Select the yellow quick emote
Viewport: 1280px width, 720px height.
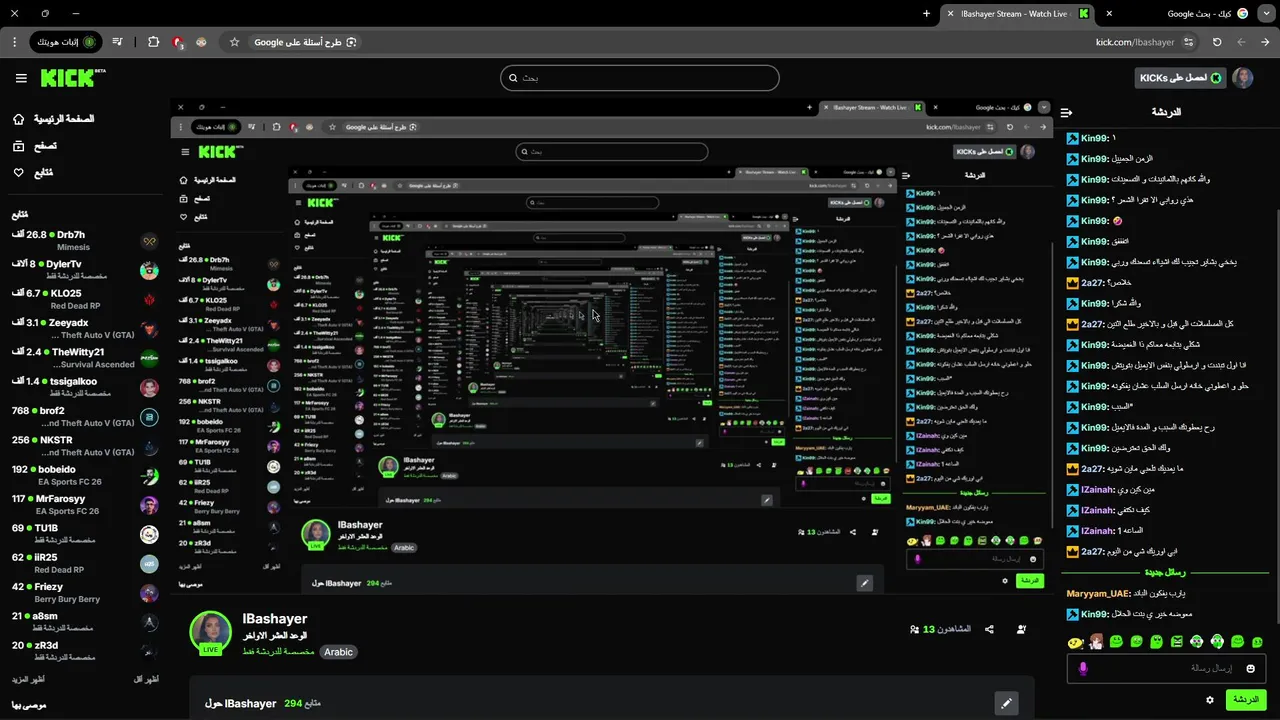pos(1075,642)
